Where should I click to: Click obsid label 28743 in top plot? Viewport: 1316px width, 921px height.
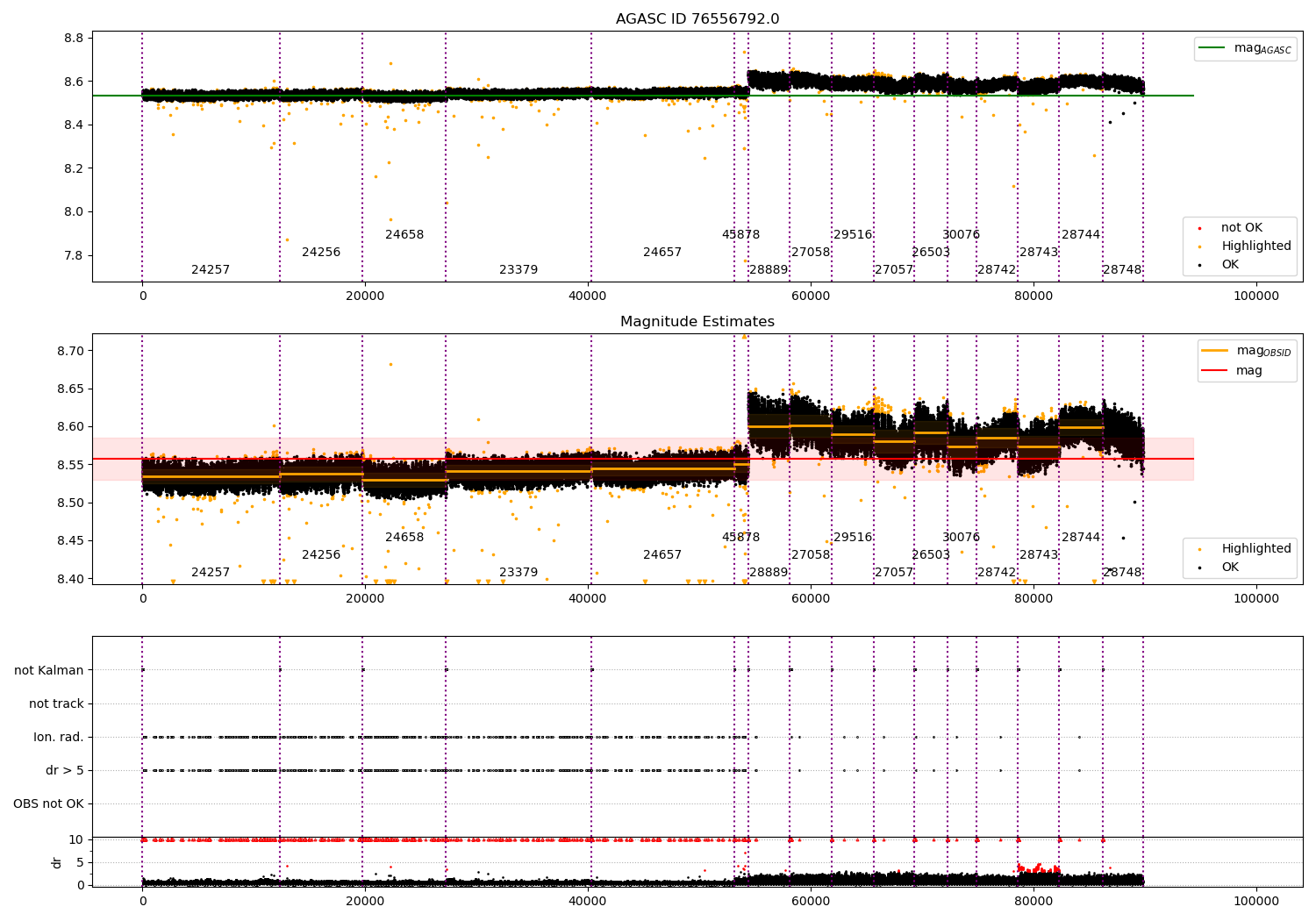[1039, 252]
